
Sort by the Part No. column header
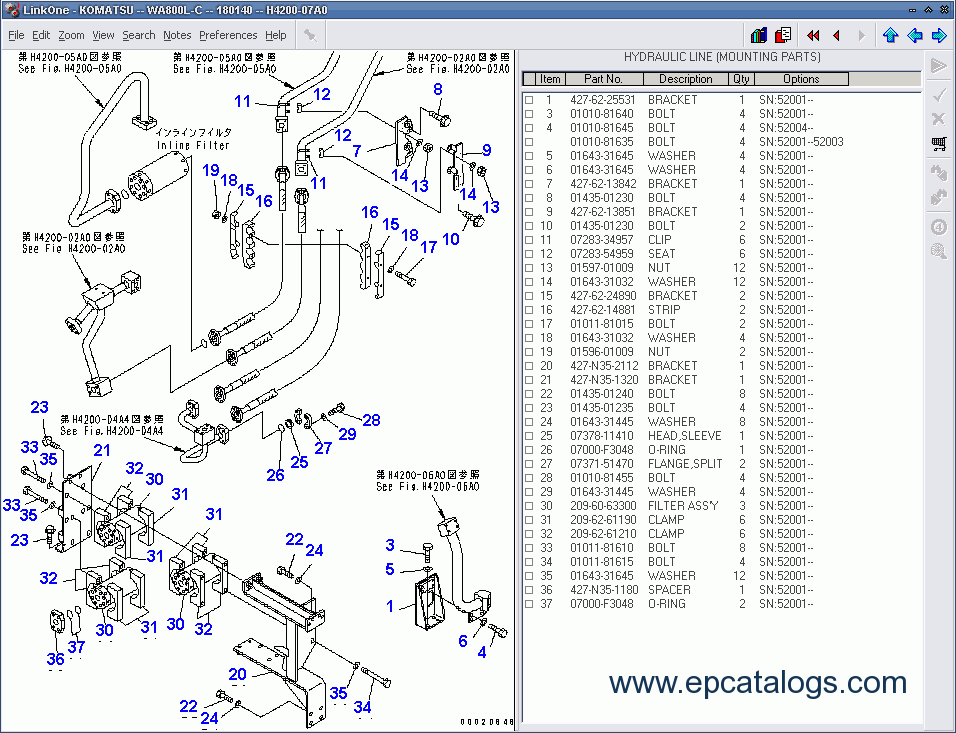pos(604,79)
